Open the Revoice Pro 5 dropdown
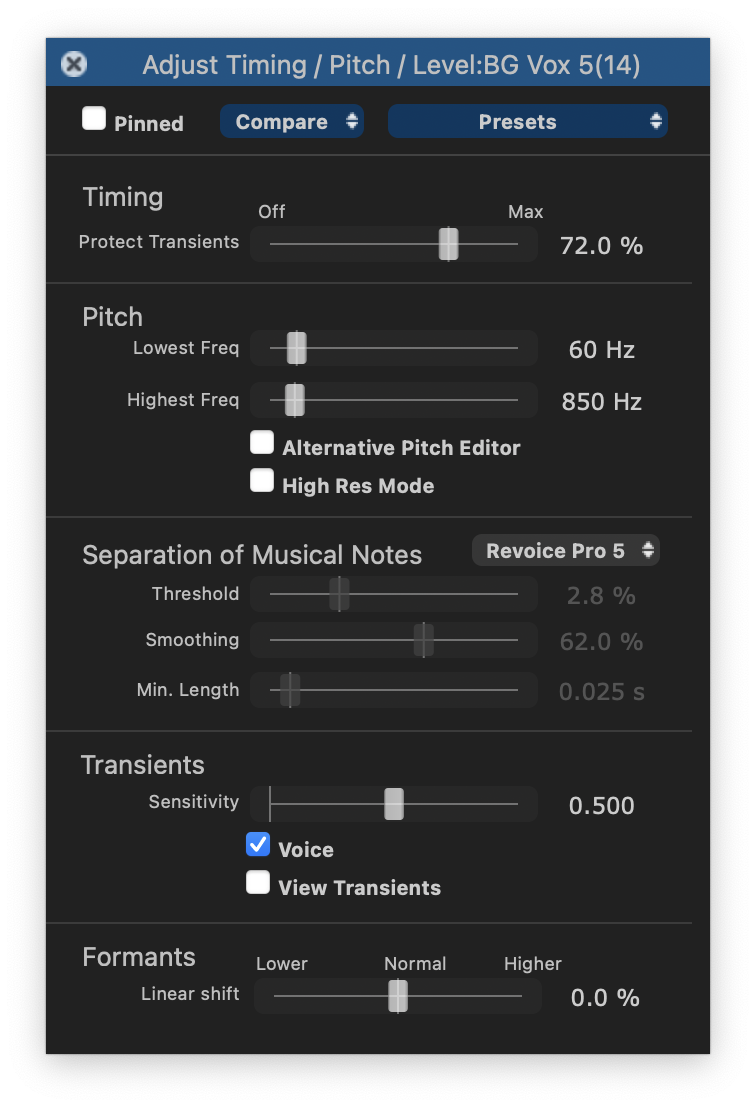This screenshot has width=756, height=1108. click(x=565, y=551)
